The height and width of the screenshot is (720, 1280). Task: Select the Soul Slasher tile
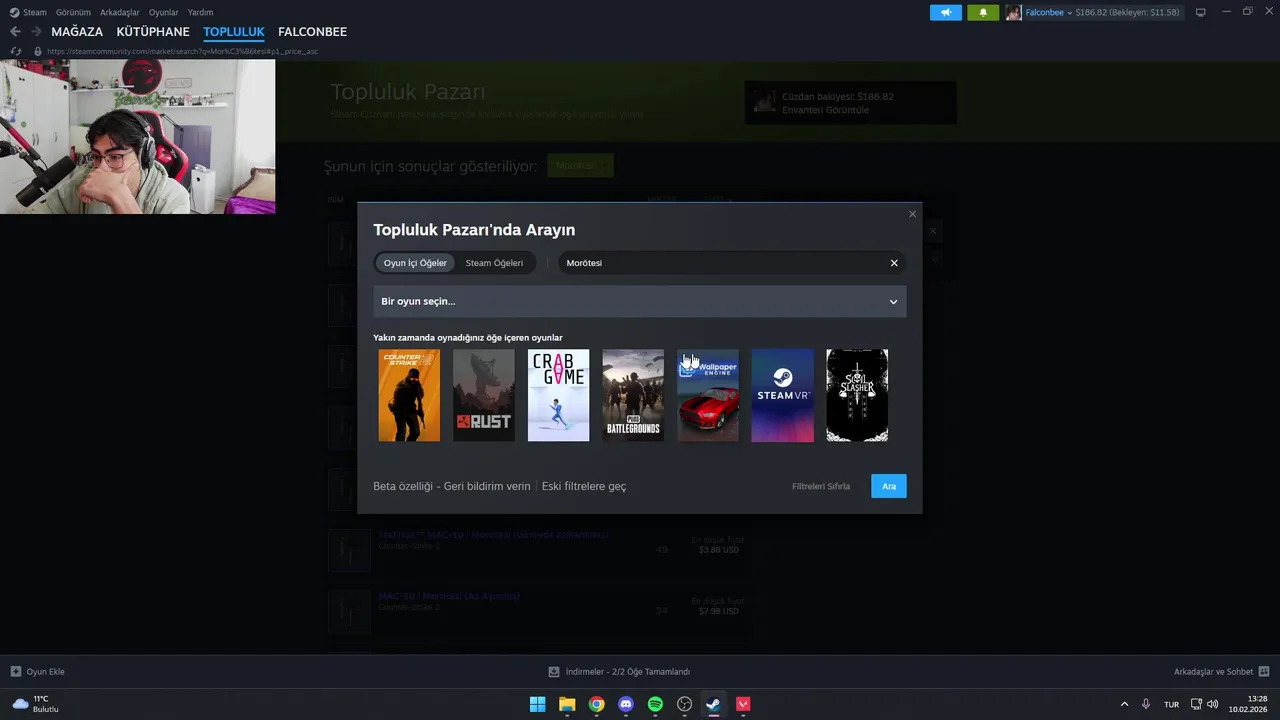[x=857, y=395]
